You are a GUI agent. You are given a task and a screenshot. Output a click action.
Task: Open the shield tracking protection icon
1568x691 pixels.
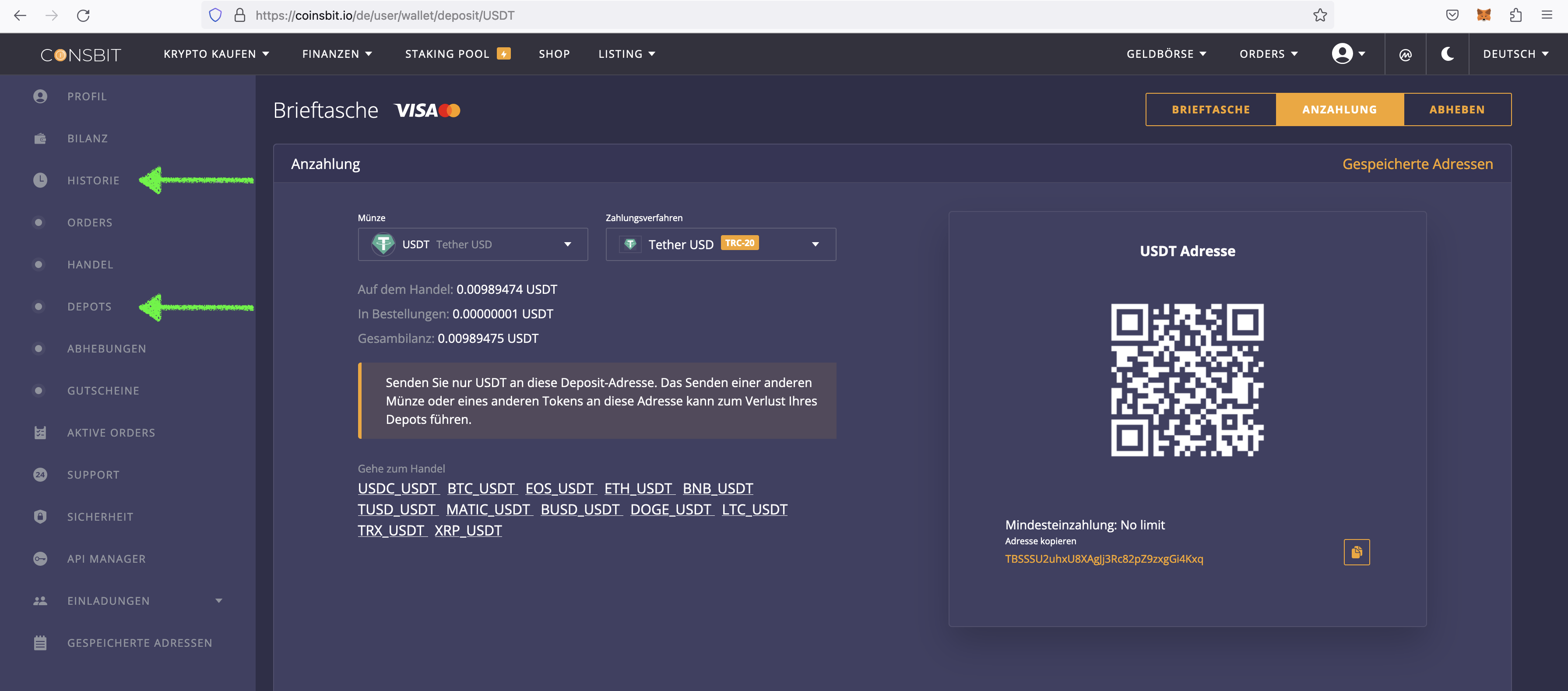pos(215,15)
